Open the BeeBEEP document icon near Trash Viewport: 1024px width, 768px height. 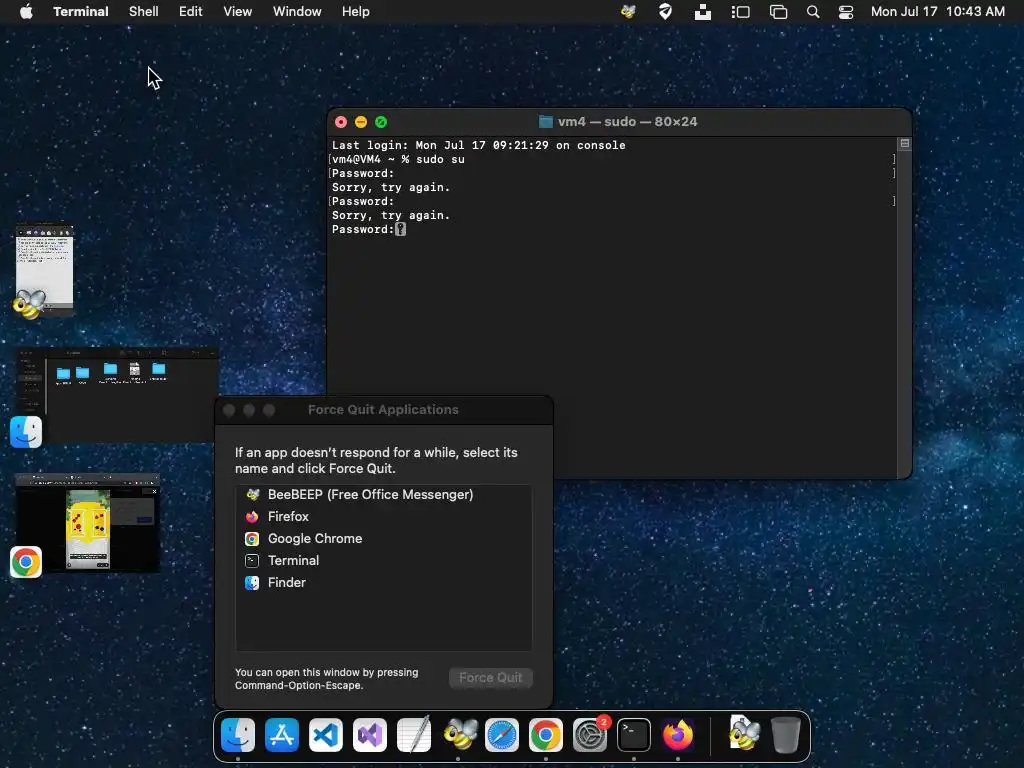point(744,734)
